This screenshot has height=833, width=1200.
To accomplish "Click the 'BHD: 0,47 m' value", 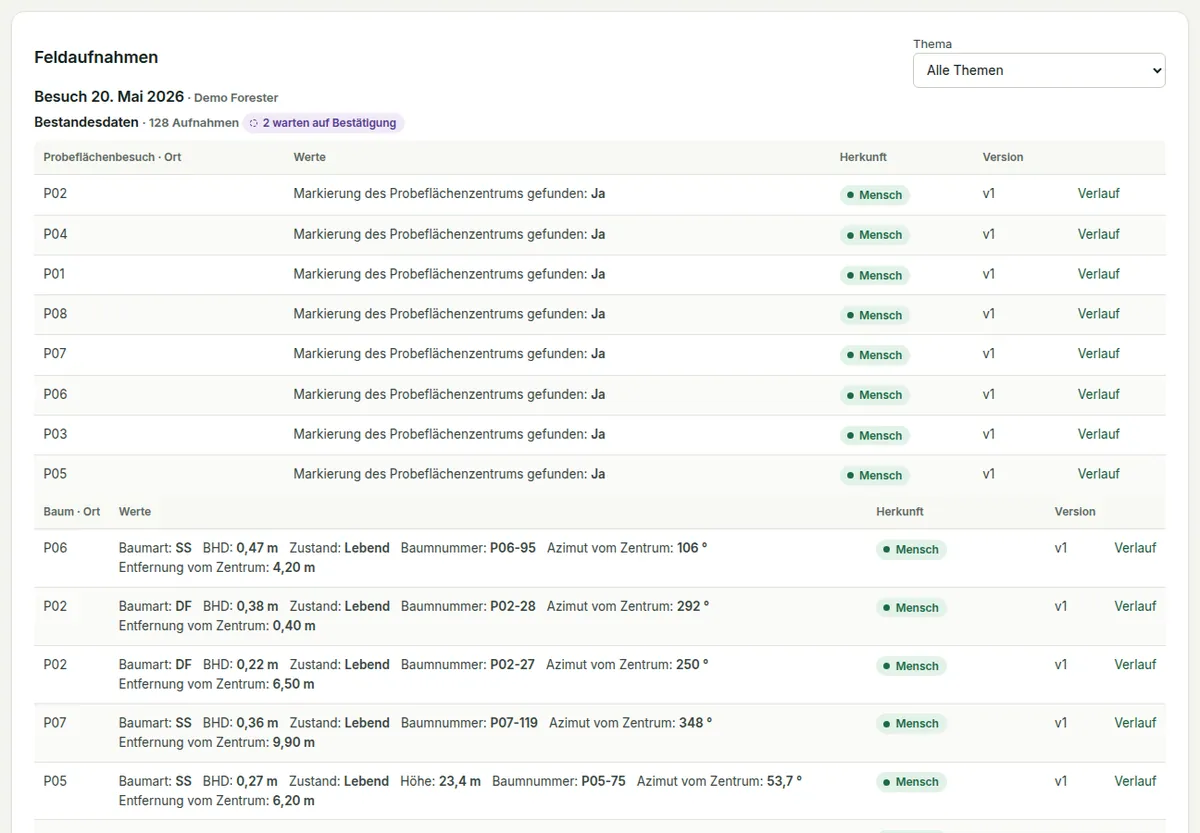I will tap(241, 548).
